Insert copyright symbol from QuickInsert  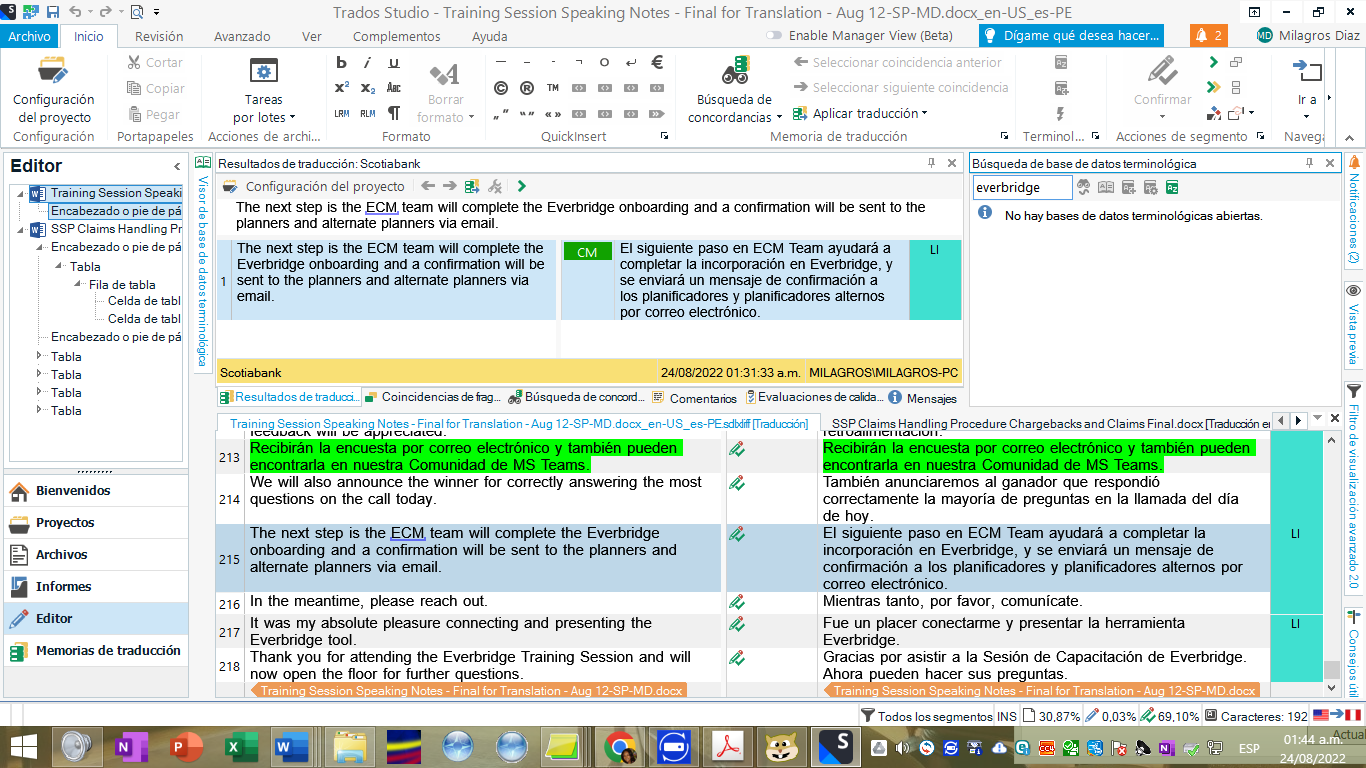[500, 88]
